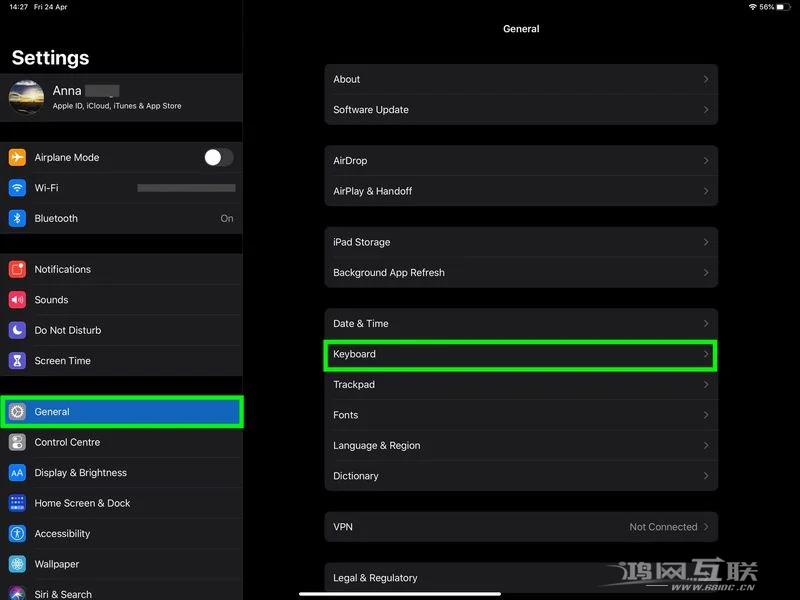The width and height of the screenshot is (800, 600).
Task: Select the Airplane Mode icon in sidebar
Action: coord(18,157)
